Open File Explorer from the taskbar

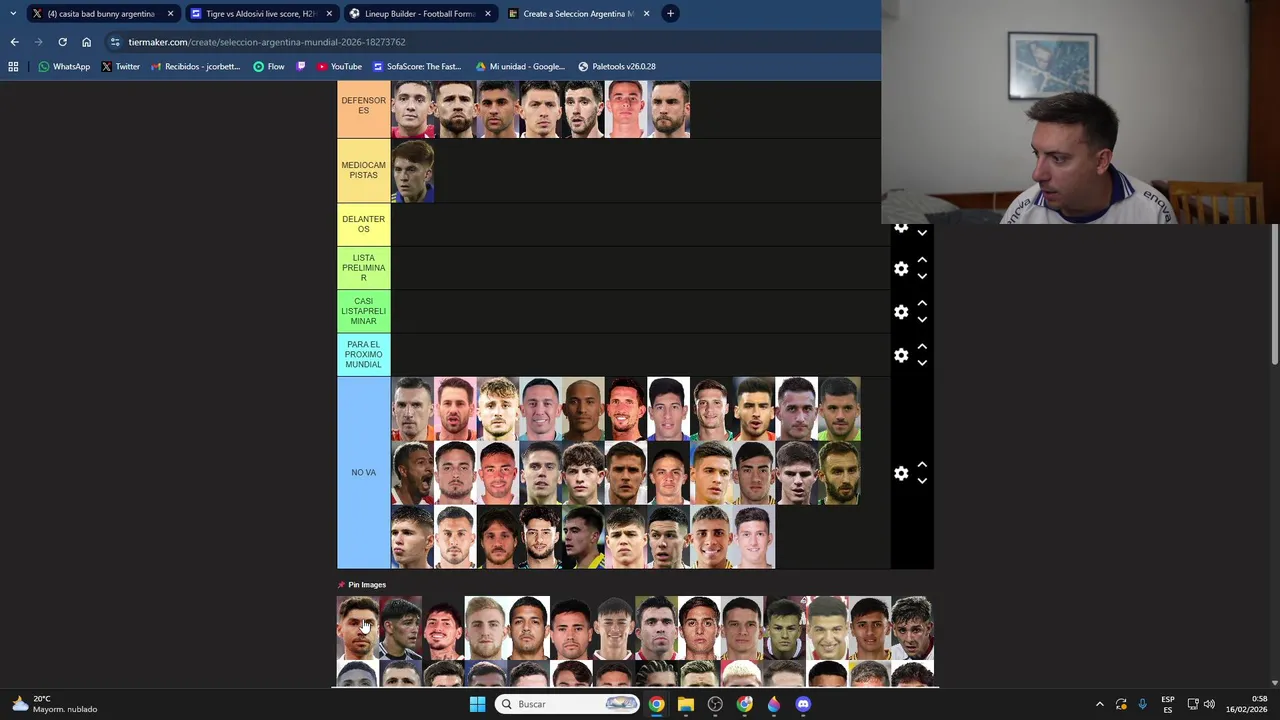pos(686,704)
